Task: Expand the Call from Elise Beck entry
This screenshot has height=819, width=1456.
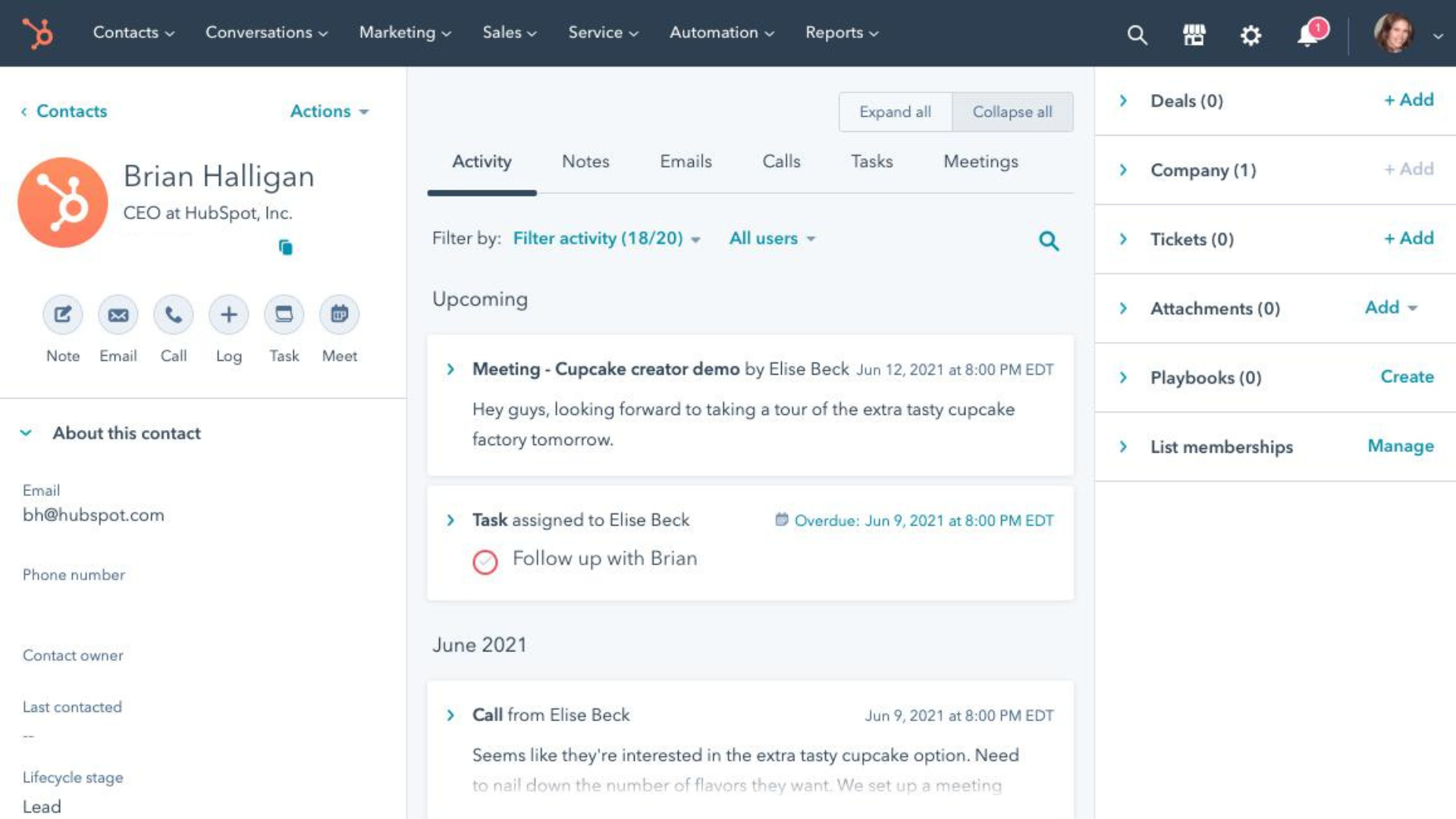Action: [450, 715]
